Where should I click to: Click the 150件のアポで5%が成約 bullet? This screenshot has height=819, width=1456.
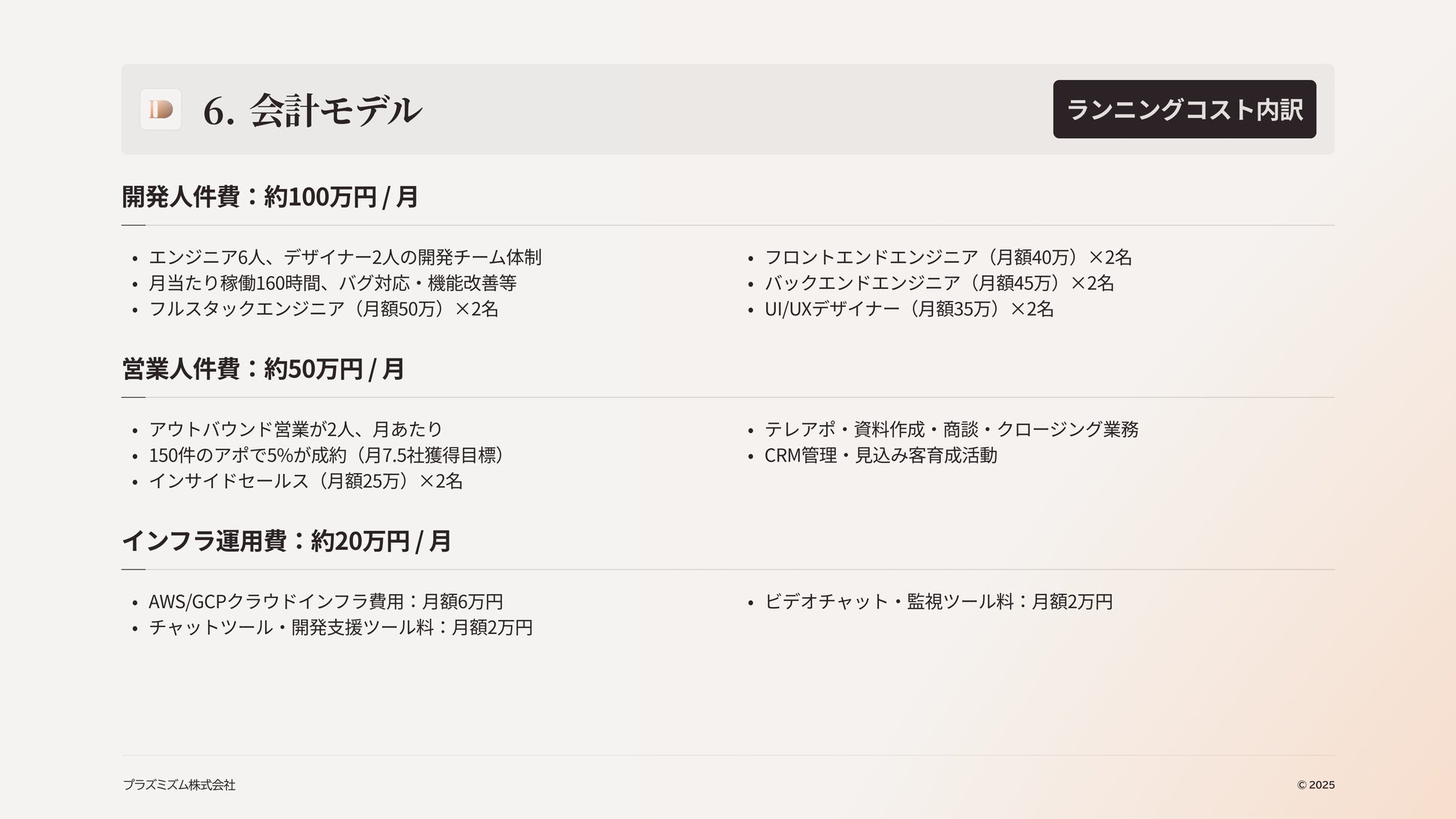pyautogui.click(x=327, y=455)
